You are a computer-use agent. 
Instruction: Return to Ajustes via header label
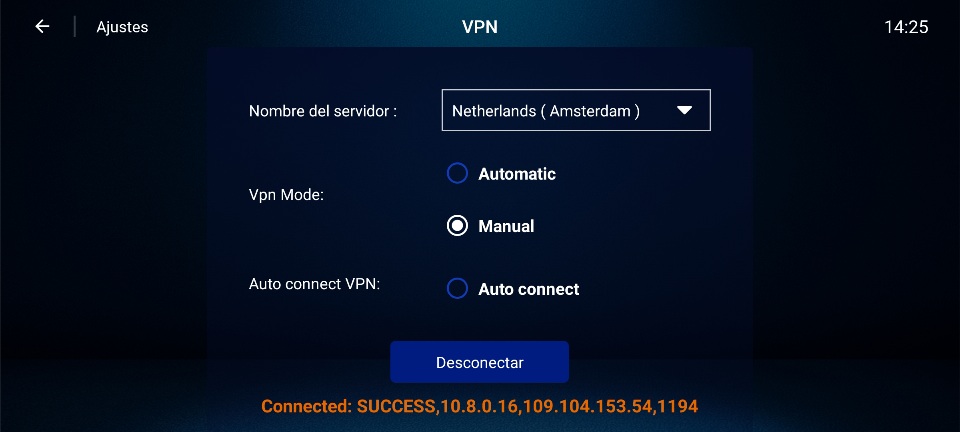coord(122,27)
